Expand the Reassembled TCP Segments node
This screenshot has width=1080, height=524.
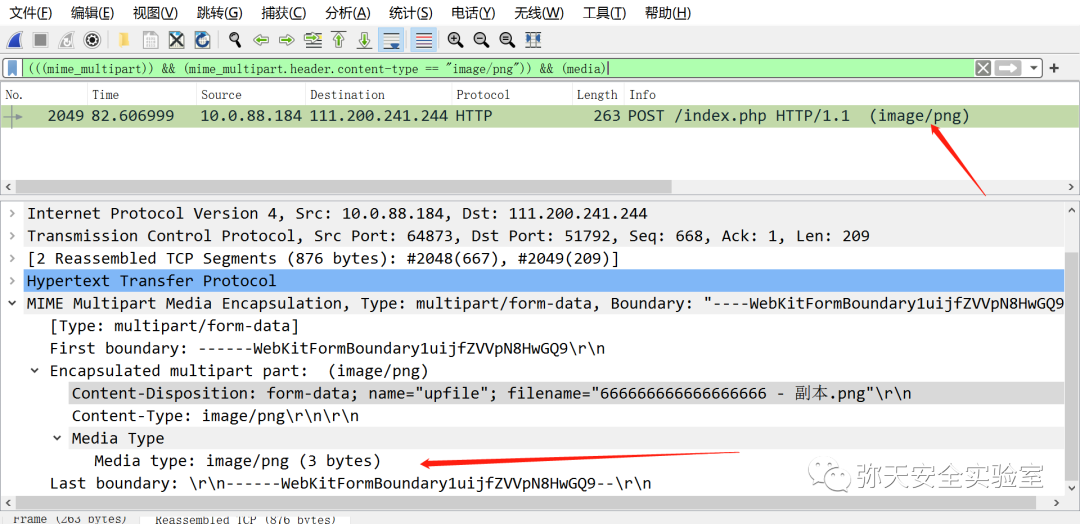pos(11,259)
